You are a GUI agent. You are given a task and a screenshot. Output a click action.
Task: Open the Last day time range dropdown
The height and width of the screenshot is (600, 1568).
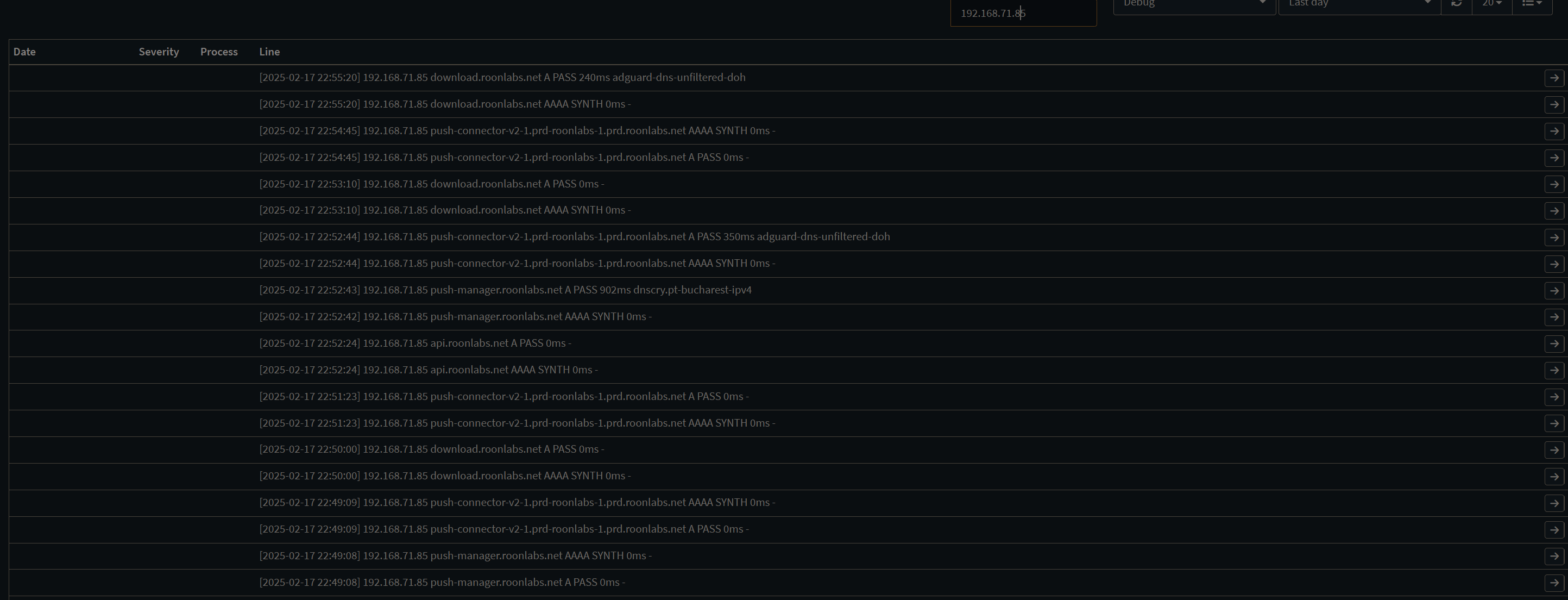point(1359,5)
